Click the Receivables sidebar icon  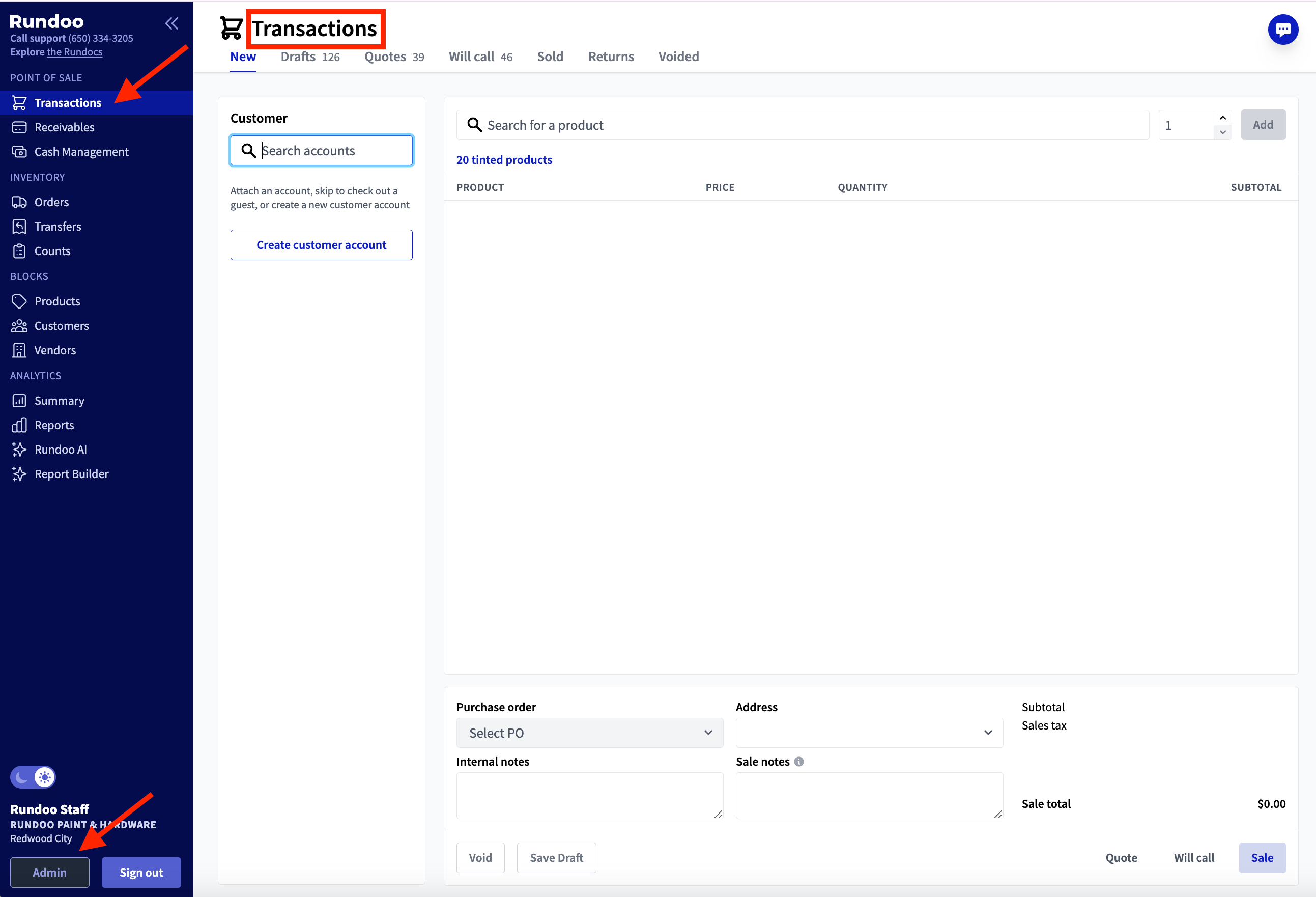[x=19, y=127]
